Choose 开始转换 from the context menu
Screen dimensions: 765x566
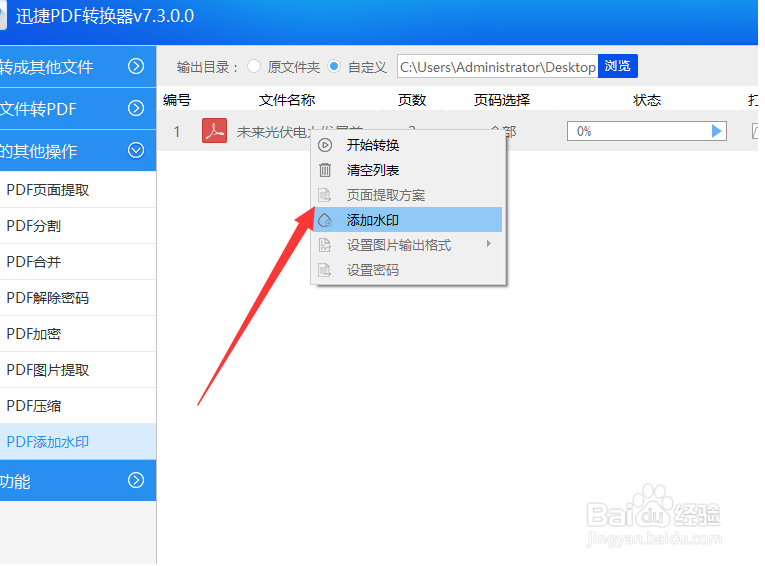tap(408, 145)
